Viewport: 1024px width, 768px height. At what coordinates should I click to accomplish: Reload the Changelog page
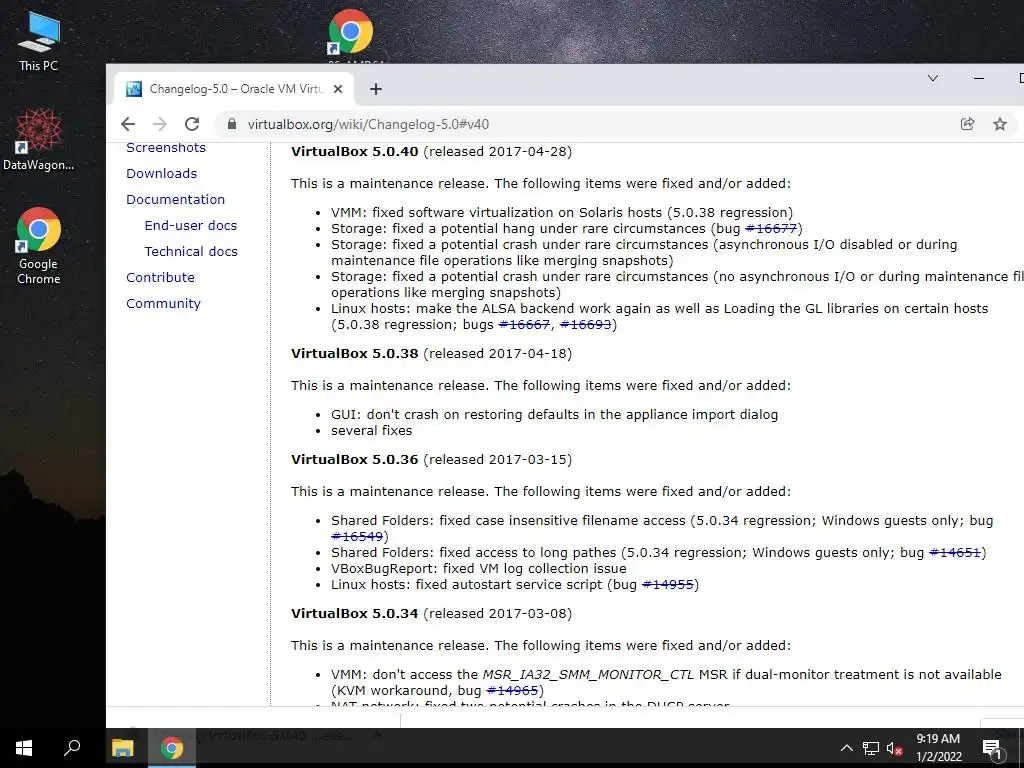pos(192,124)
